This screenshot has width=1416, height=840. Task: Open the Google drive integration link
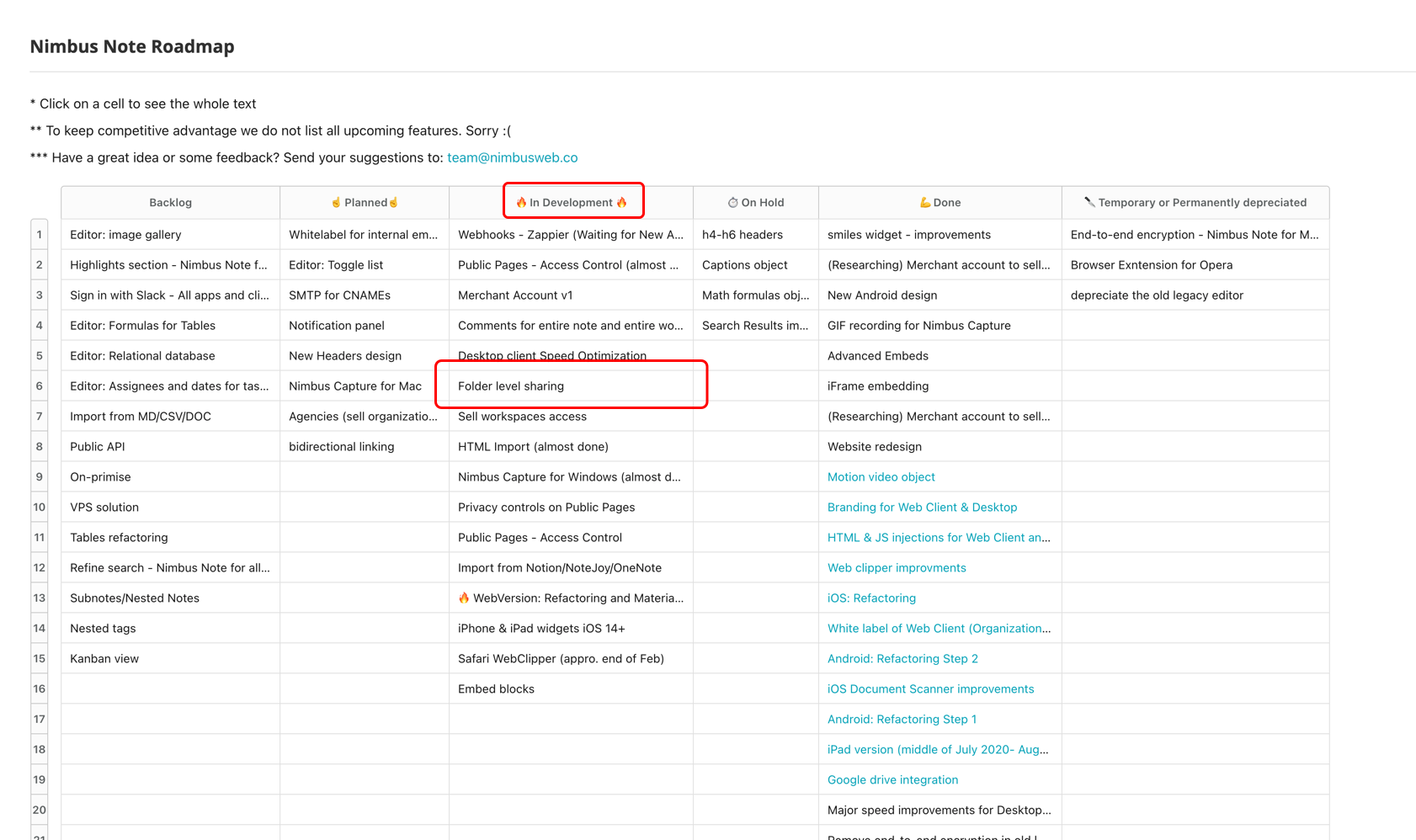pyautogui.click(x=892, y=780)
